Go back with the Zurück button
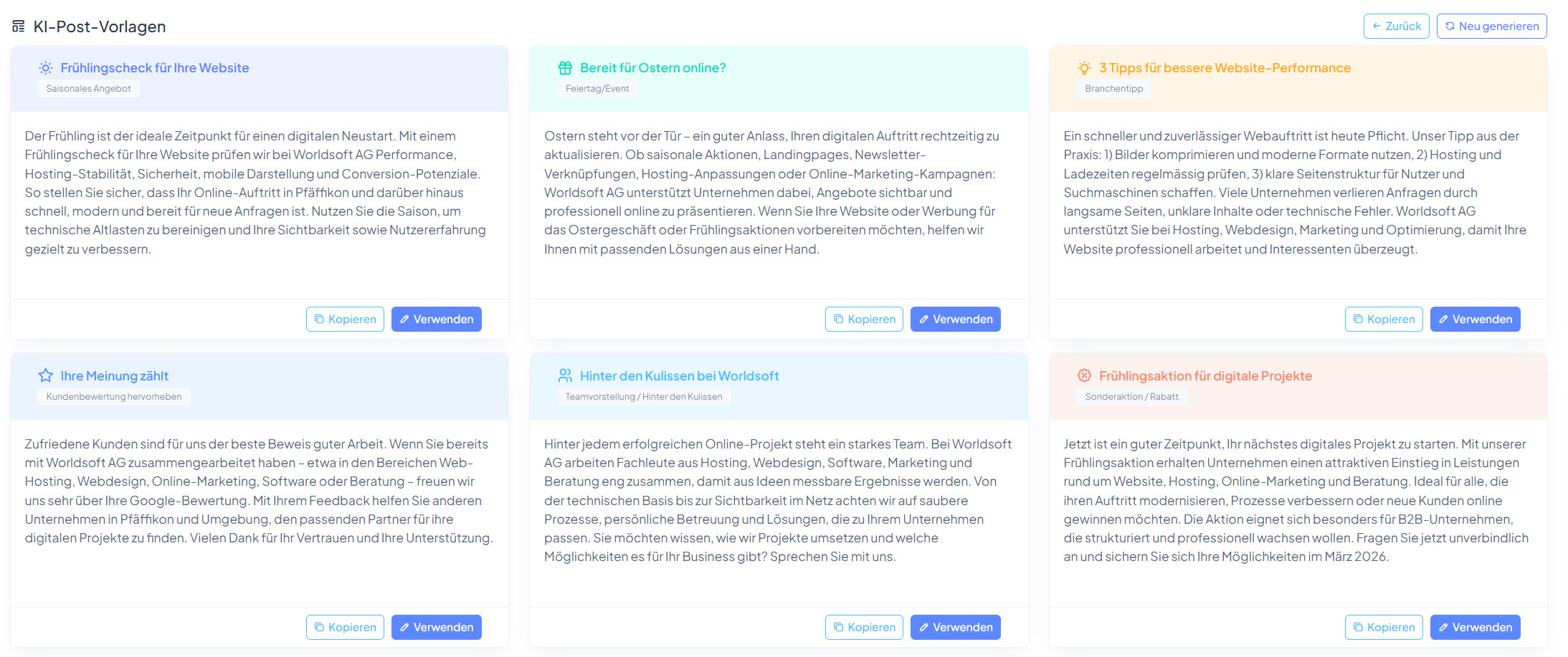This screenshot has width=1568, height=657. click(1395, 27)
